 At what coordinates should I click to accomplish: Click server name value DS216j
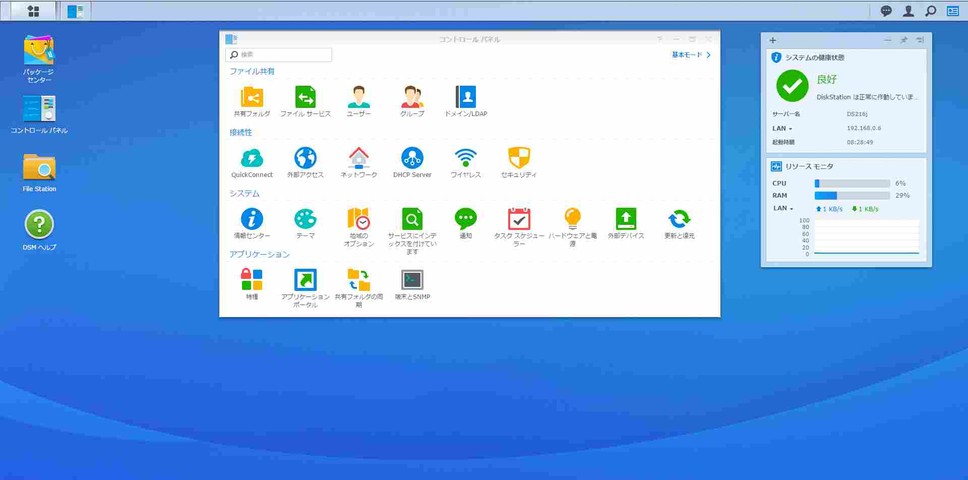coord(857,114)
